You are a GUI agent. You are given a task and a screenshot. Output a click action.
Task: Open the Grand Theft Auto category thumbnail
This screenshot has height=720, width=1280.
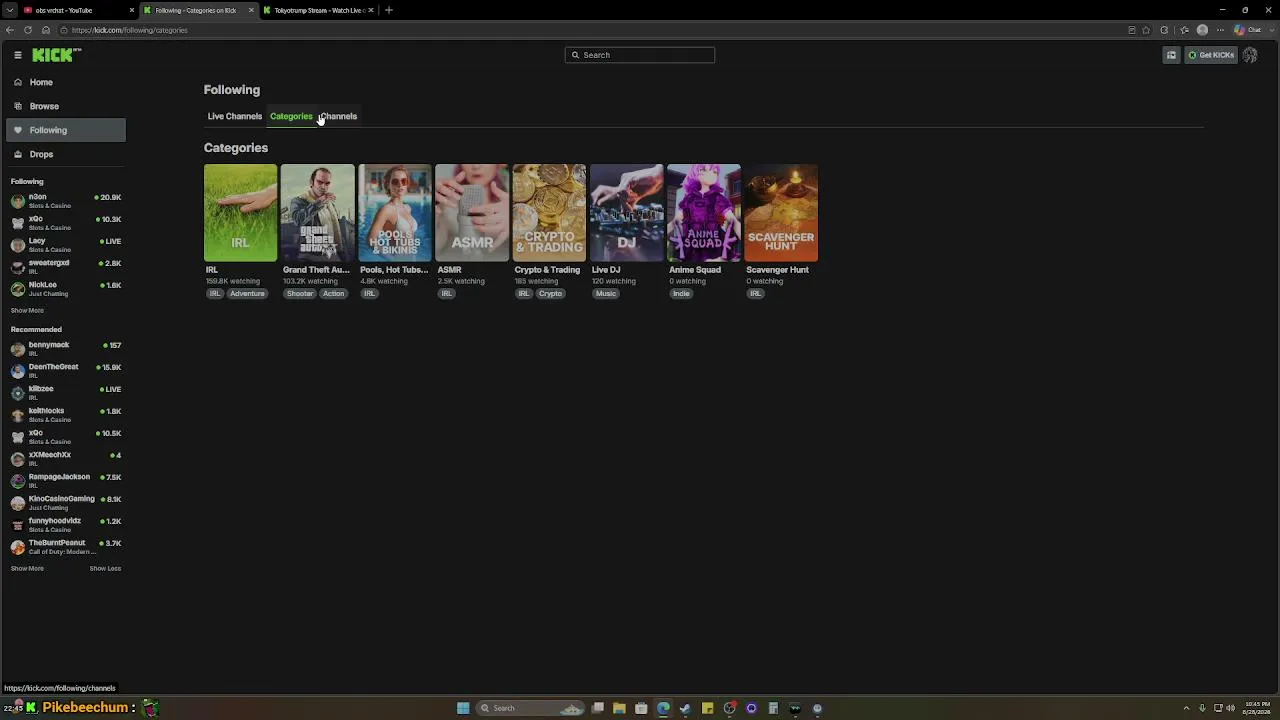pos(318,213)
